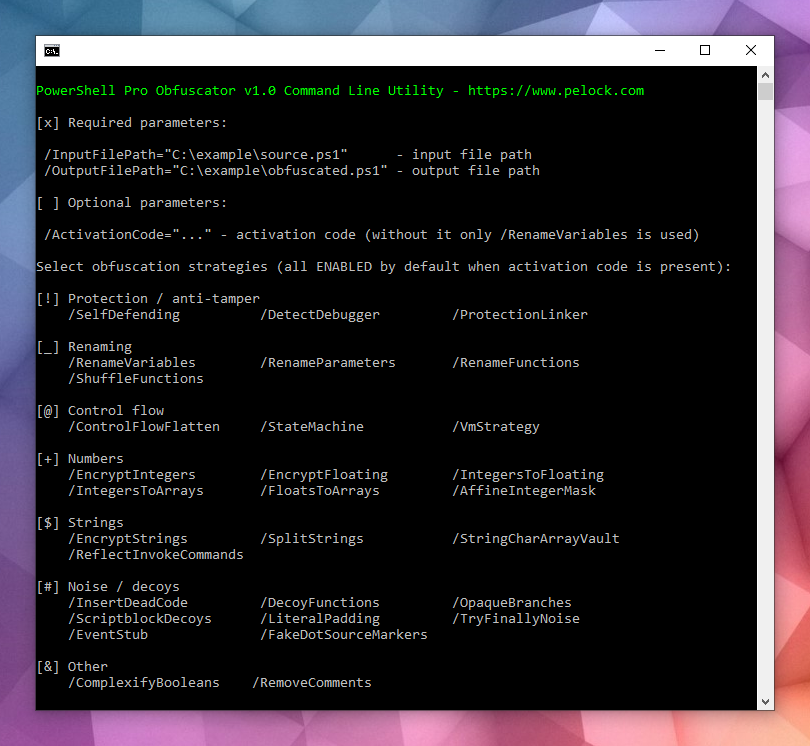810x746 pixels.
Task: Click the /ProtectionLinker option text
Action: (x=520, y=315)
